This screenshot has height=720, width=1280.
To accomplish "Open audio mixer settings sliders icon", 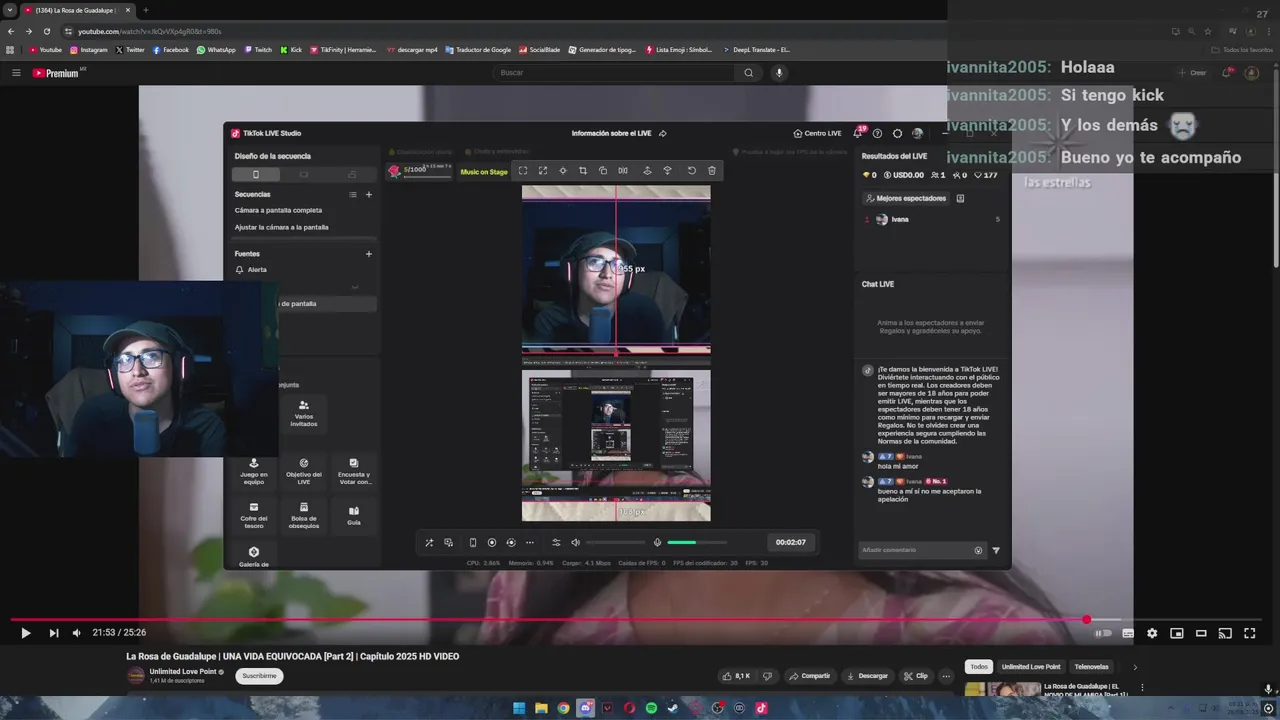I will coord(556,543).
